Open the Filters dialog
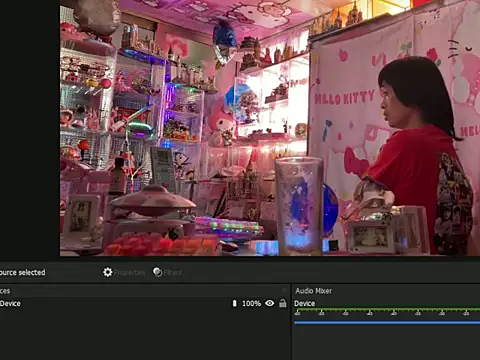This screenshot has width=480, height=360. coord(167,272)
